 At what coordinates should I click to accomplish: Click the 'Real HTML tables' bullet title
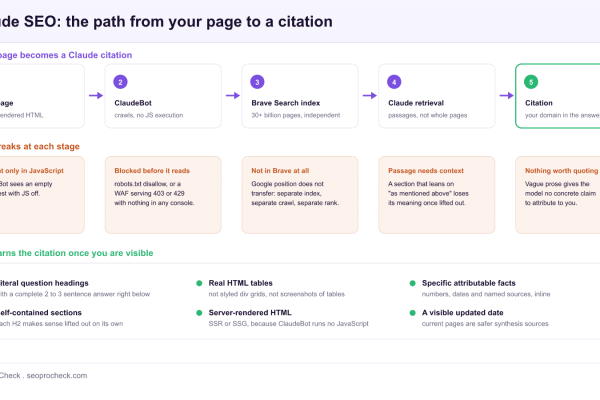[x=240, y=283]
